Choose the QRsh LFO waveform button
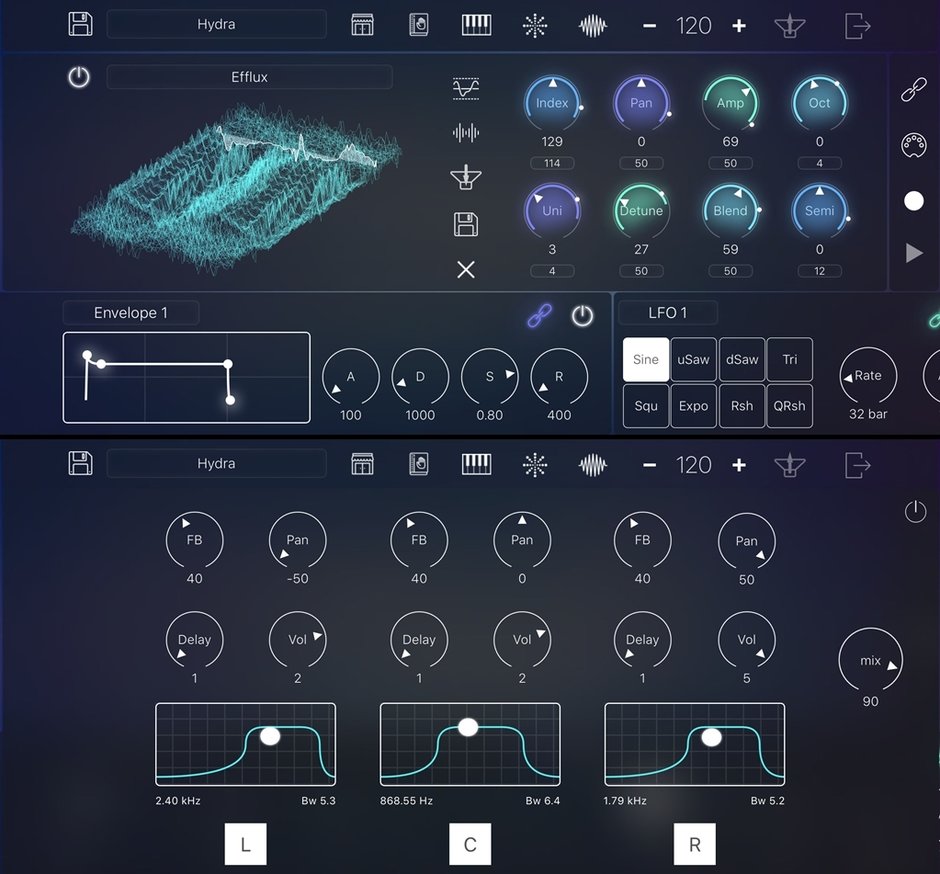 click(x=789, y=406)
